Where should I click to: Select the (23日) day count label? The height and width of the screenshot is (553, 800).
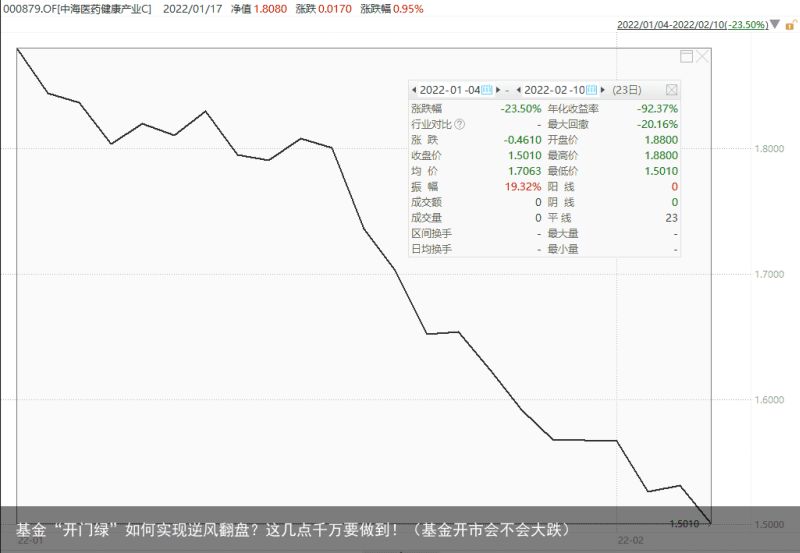(627, 90)
